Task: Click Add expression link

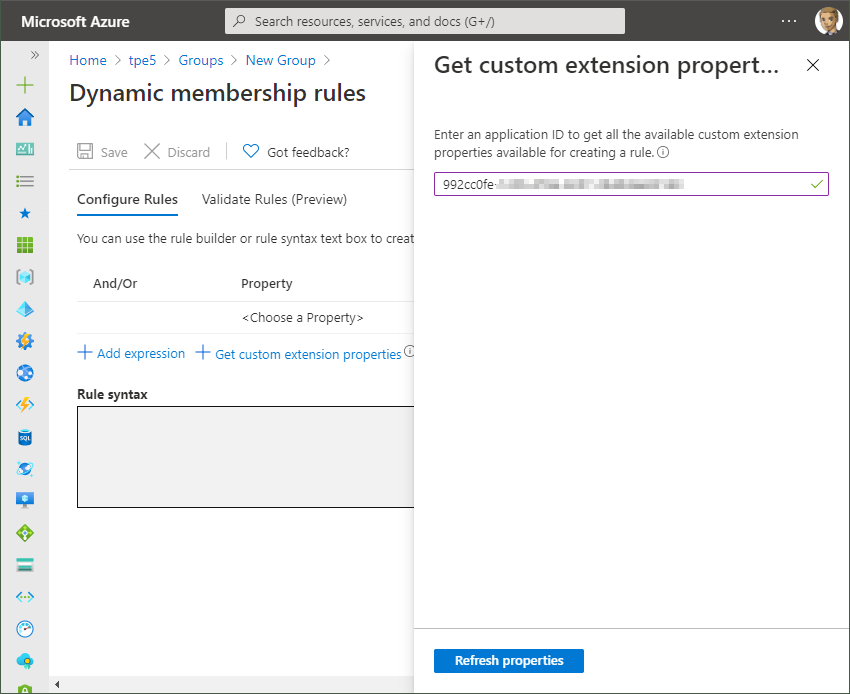Action: [131, 353]
